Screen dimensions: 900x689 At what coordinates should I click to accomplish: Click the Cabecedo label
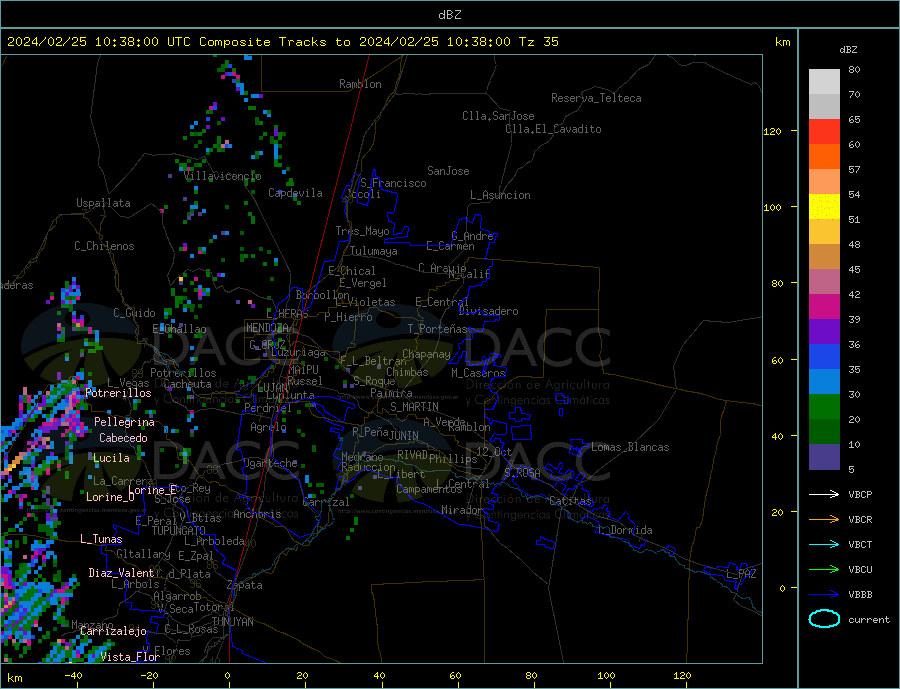pos(123,438)
